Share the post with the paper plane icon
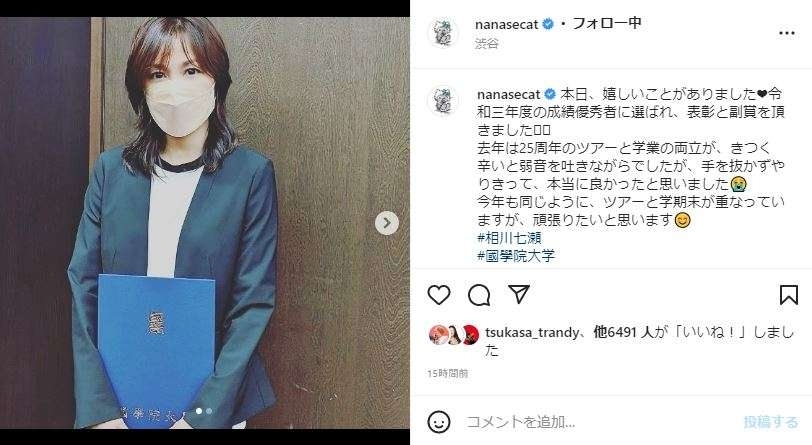 pos(518,294)
